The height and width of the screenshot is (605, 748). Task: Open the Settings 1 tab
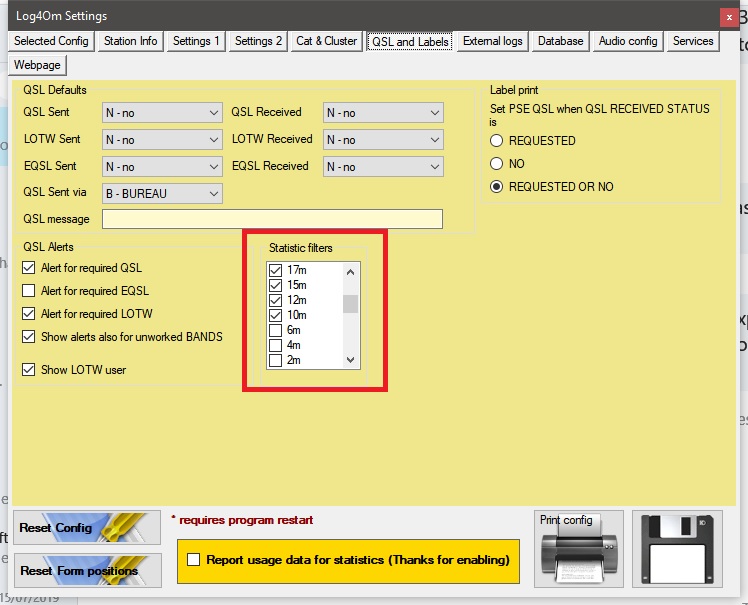coord(196,41)
